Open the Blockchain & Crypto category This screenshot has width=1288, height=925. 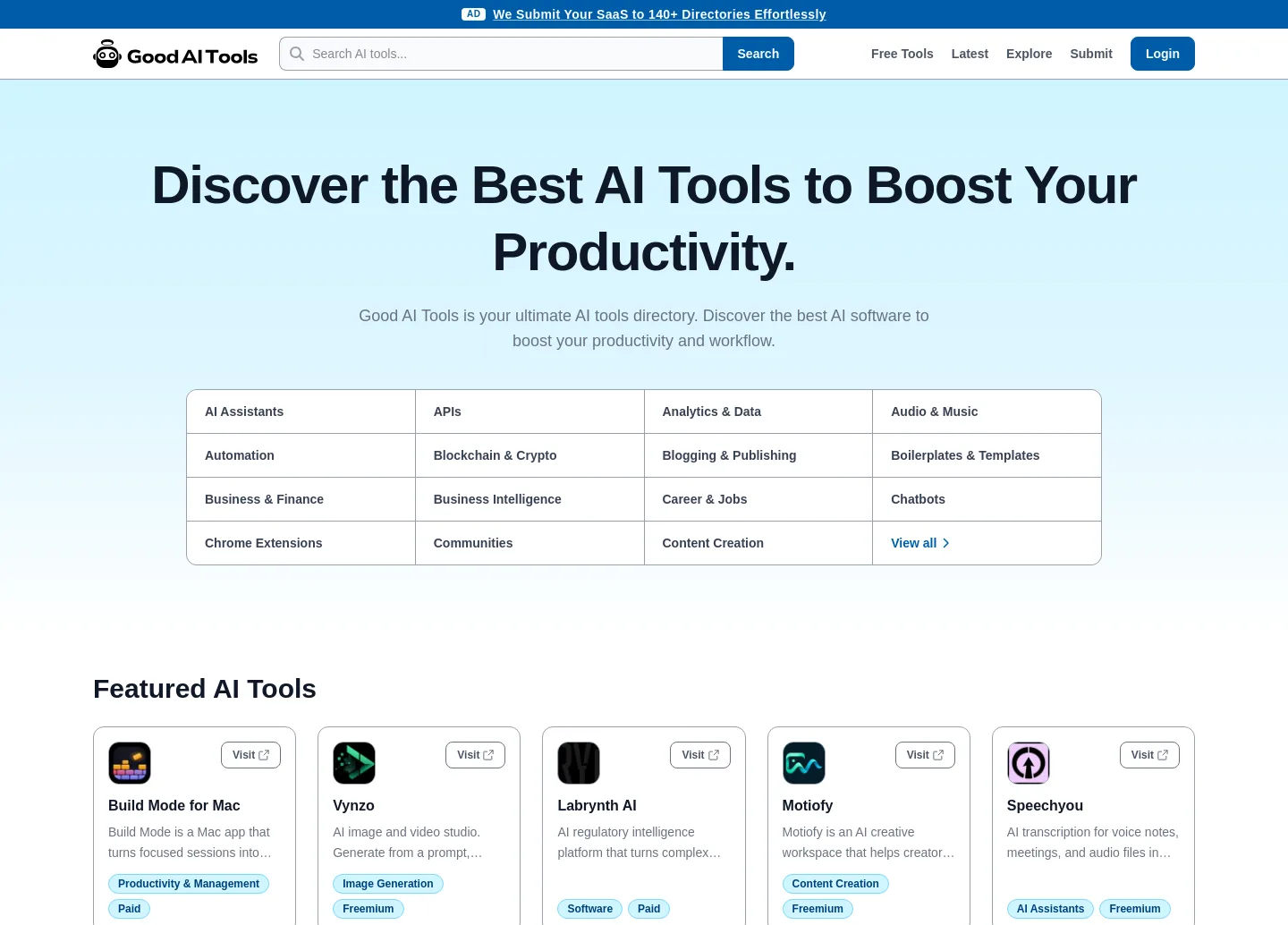(x=530, y=455)
